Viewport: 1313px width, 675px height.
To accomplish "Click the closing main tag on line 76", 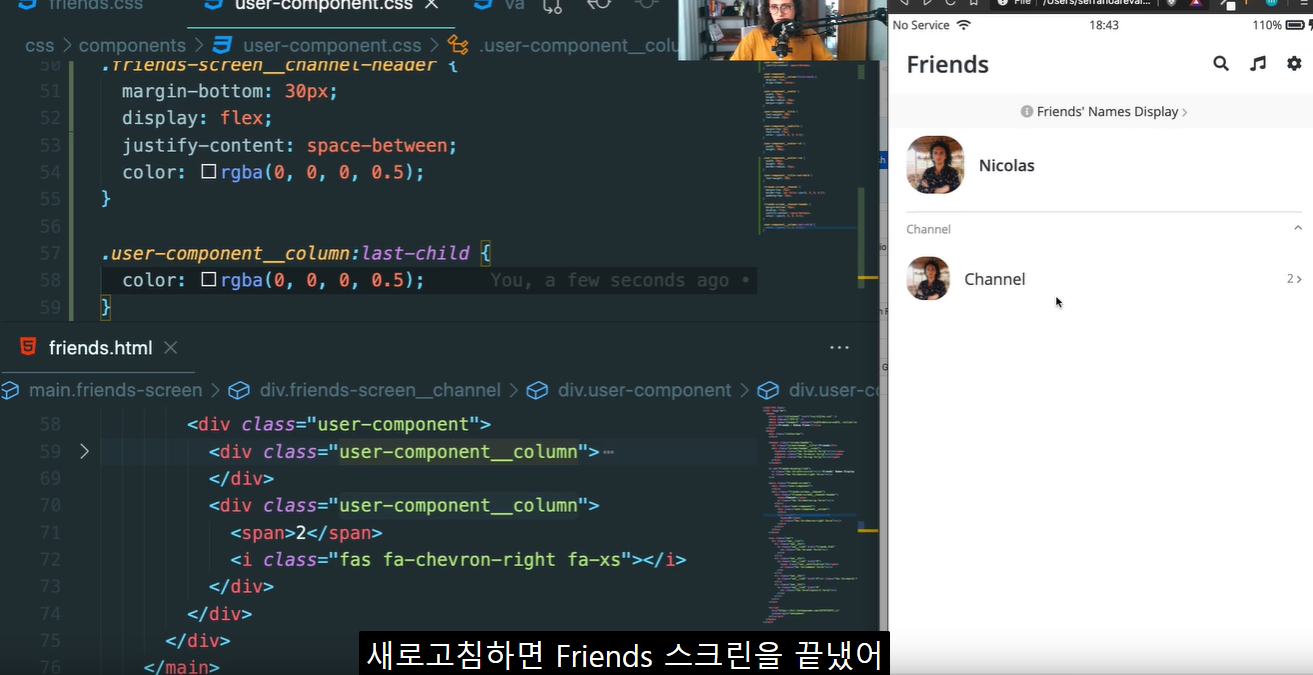I will 182,667.
